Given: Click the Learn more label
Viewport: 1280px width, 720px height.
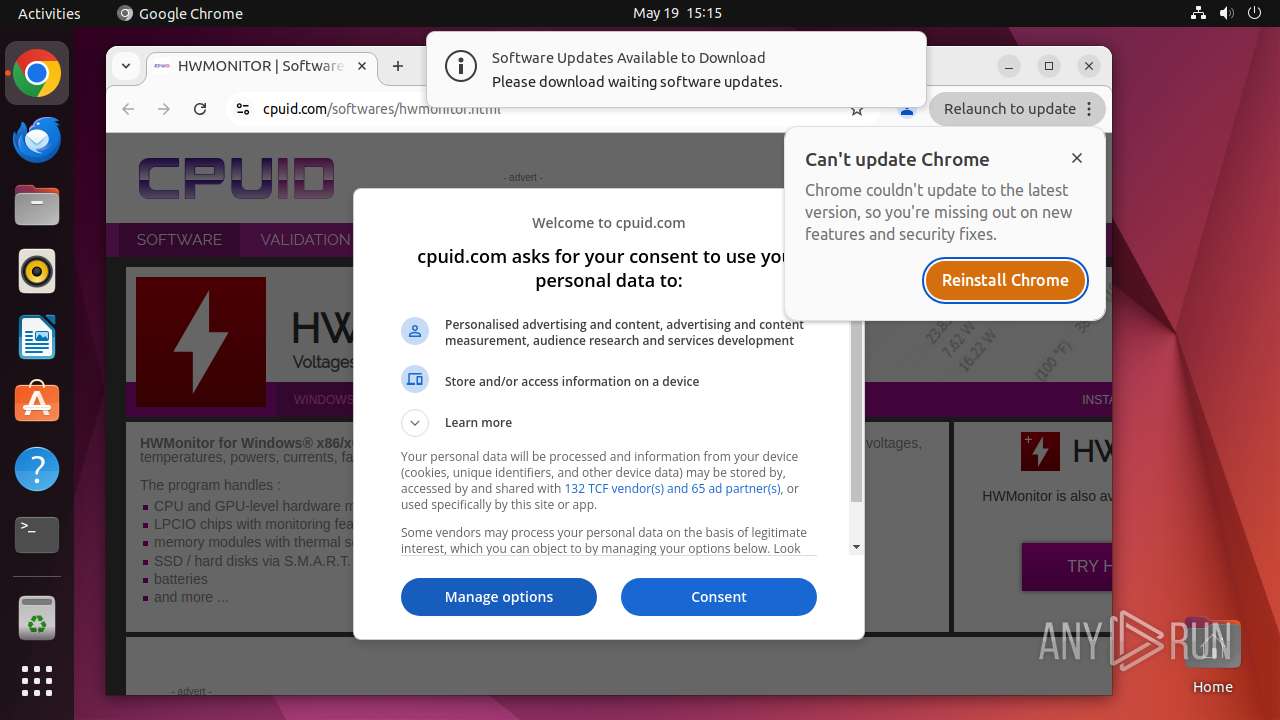Looking at the screenshot, I should pyautogui.click(x=478, y=423).
